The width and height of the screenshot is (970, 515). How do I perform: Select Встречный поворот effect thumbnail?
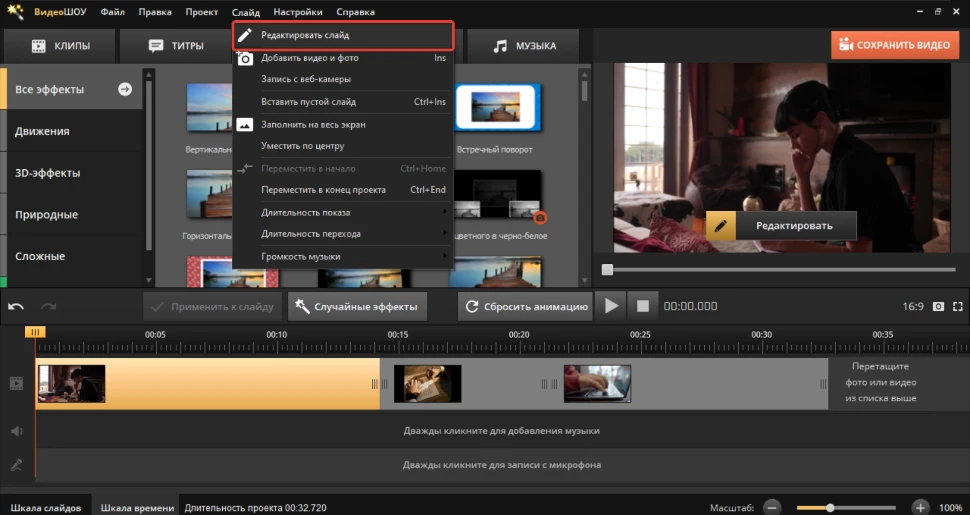pos(498,108)
